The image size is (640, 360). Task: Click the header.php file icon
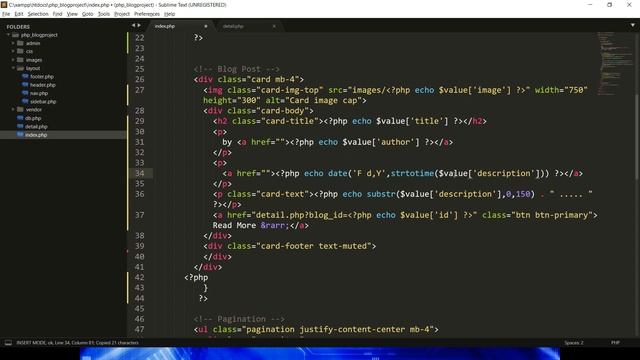(25, 85)
